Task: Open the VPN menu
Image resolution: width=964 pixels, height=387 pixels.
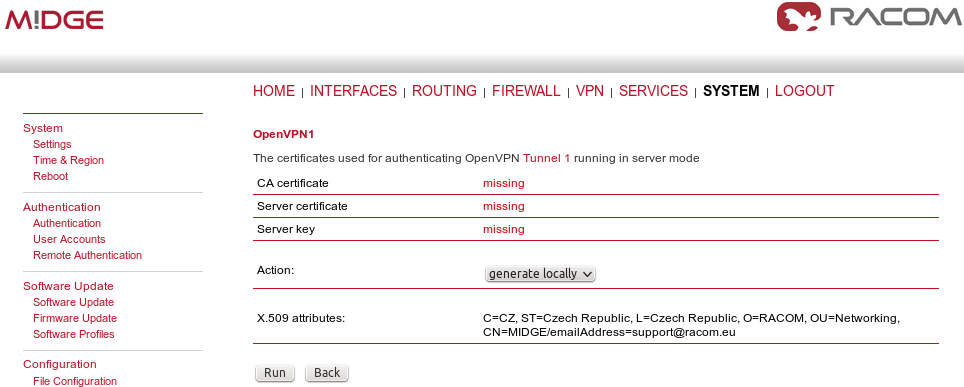Action: click(590, 91)
